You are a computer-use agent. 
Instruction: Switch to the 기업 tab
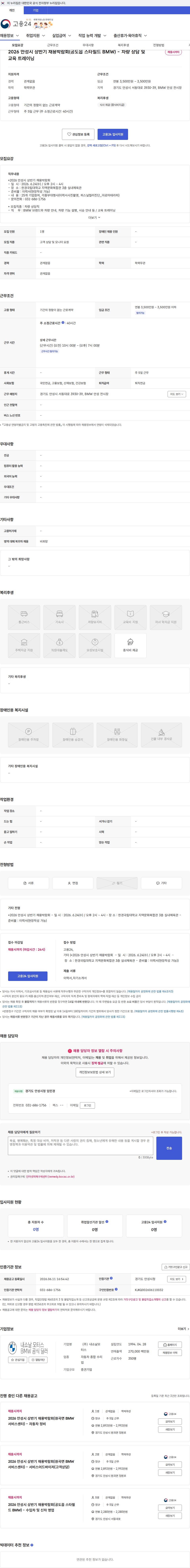click(35, 10)
